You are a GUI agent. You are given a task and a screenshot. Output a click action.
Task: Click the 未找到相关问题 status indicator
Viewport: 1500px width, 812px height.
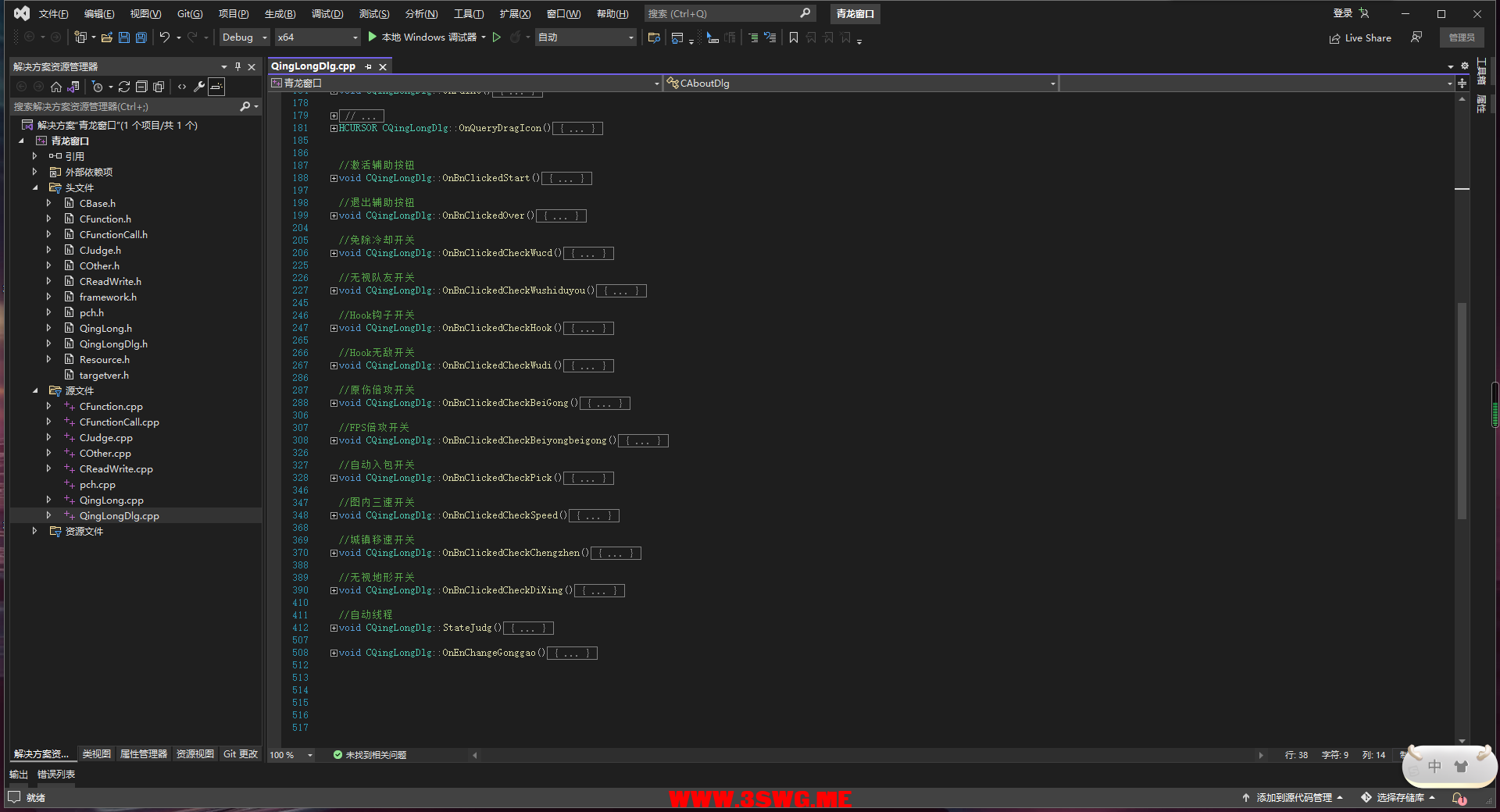(370, 755)
